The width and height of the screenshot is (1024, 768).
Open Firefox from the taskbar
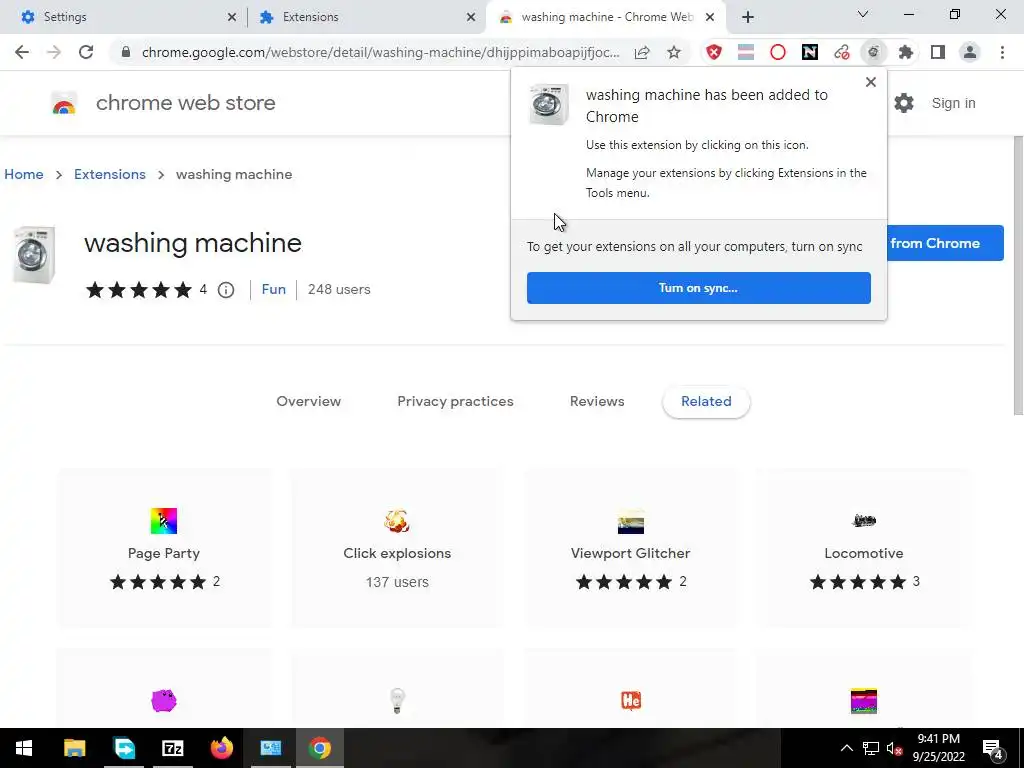(222, 748)
